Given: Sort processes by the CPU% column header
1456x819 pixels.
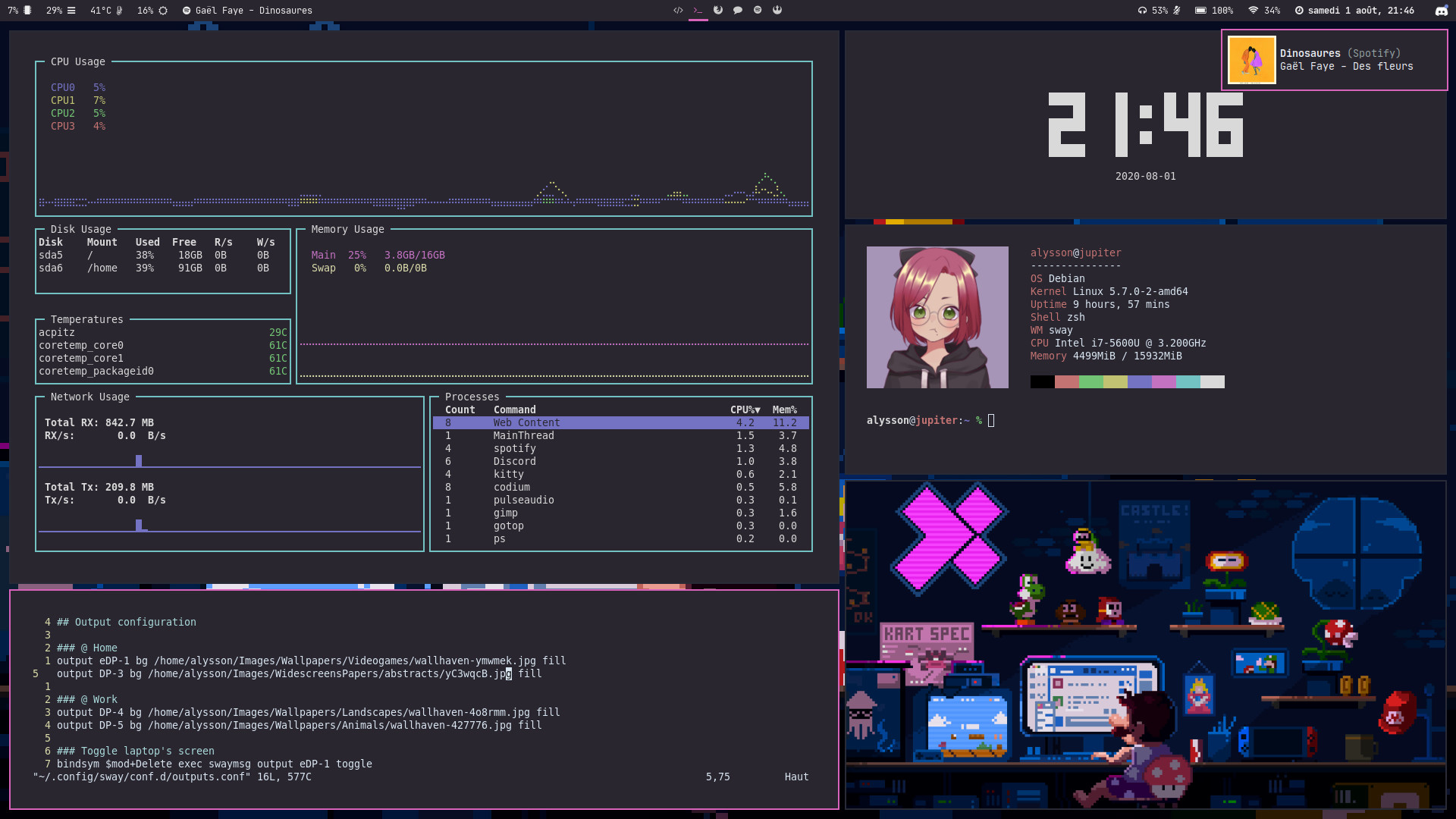Looking at the screenshot, I should click(x=745, y=410).
